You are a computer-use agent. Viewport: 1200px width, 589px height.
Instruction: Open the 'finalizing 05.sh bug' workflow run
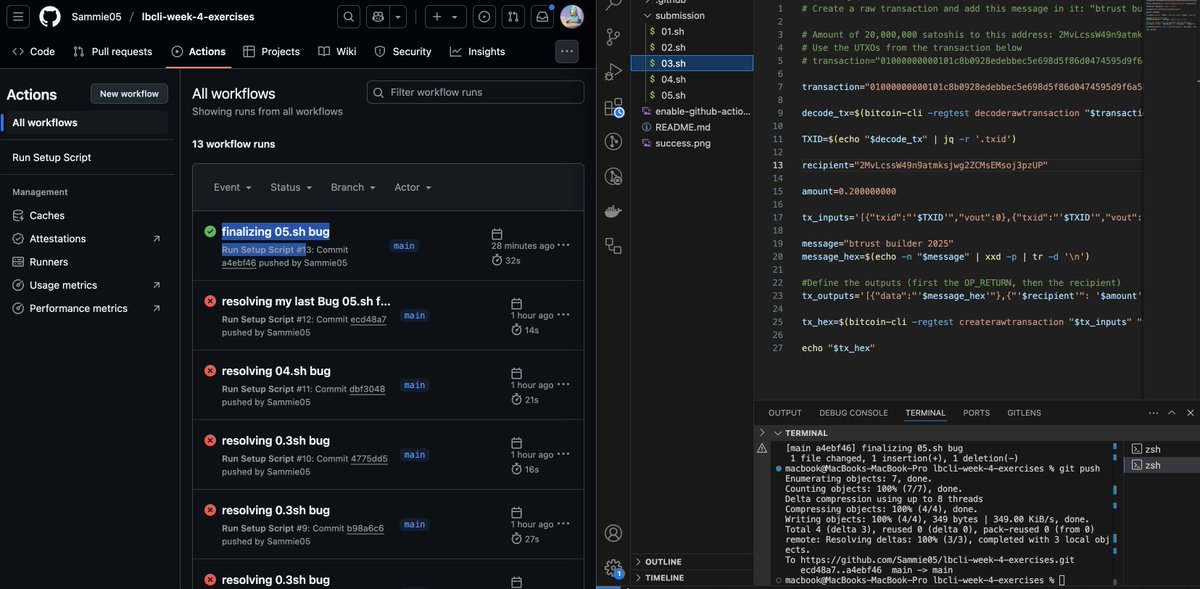point(275,231)
